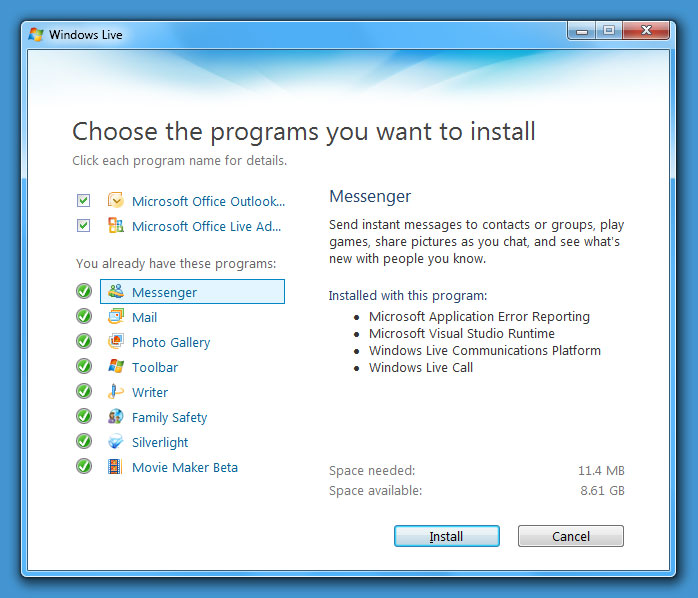Screen dimensions: 698x598
Task: Click the 'Space needed:' label
Action: tap(372, 471)
